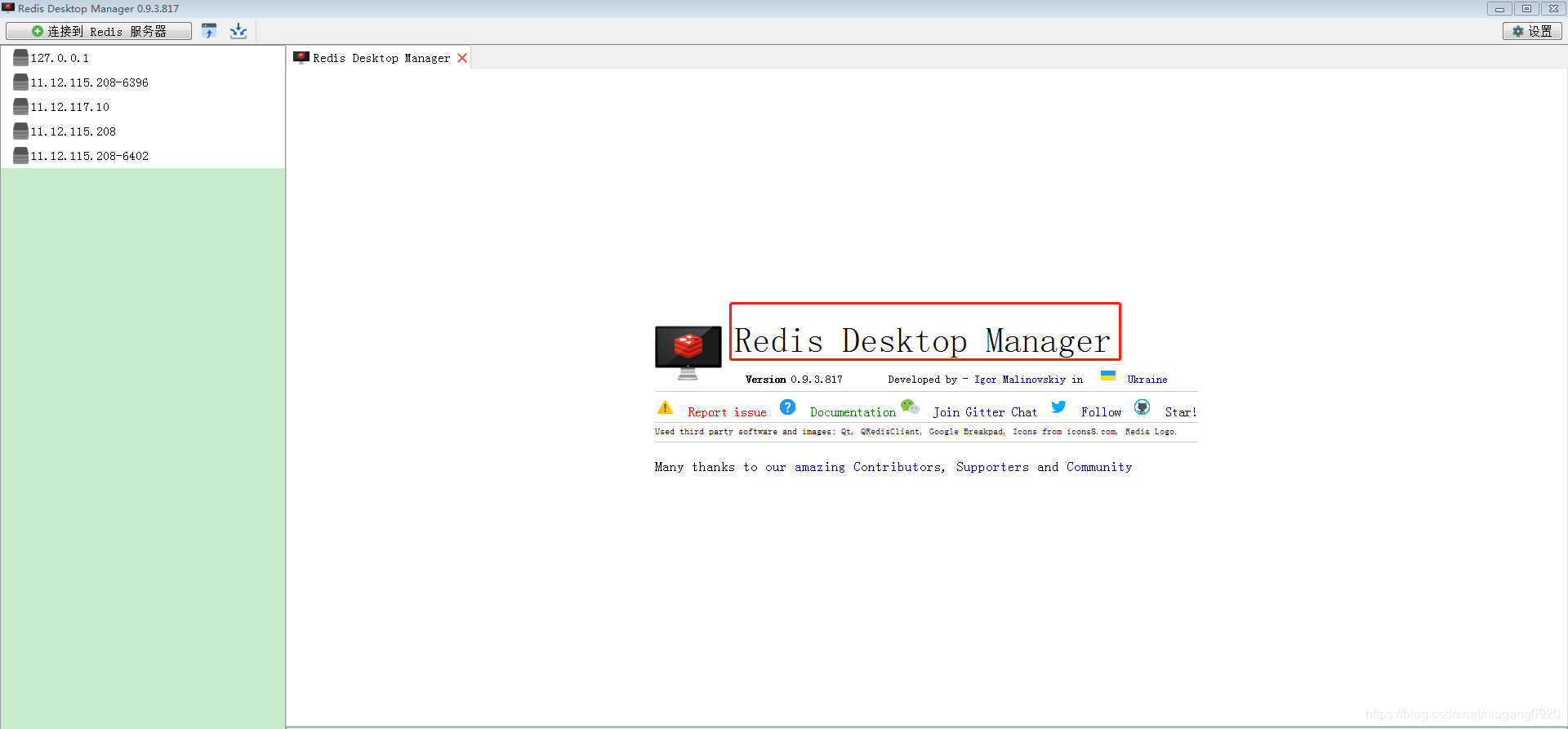
Task: Click the Connect to Redis Server button
Action: click(x=99, y=31)
